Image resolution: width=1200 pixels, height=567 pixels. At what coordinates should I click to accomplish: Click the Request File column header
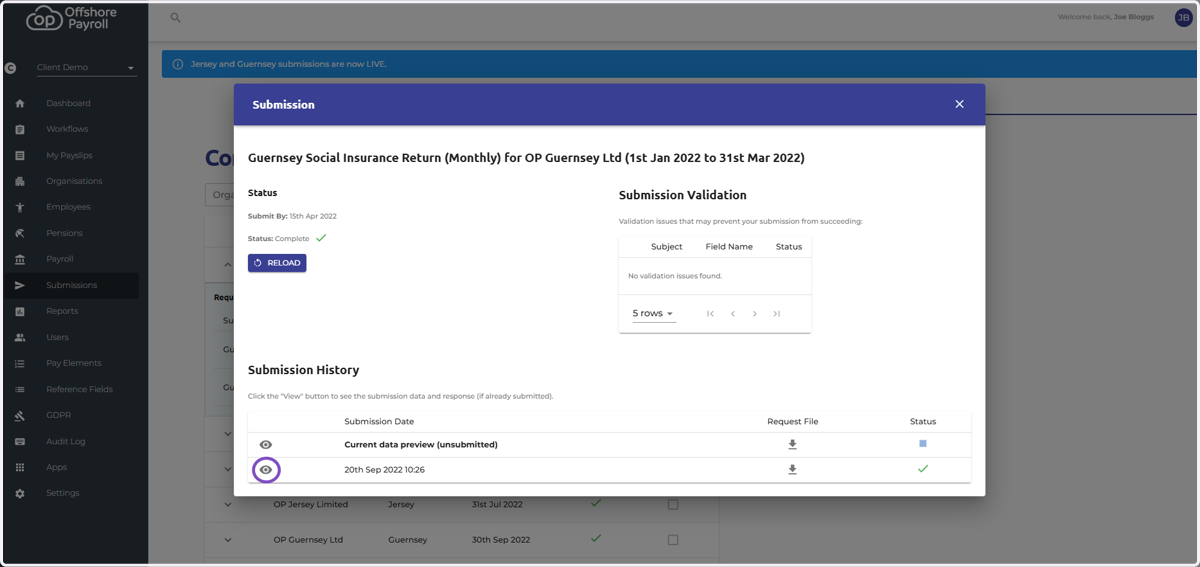point(793,422)
